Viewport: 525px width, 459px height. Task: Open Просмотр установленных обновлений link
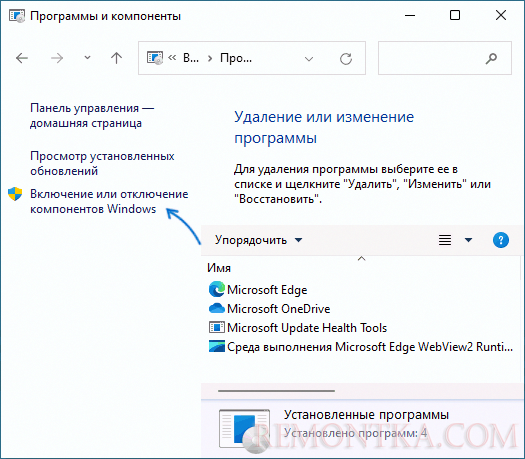coord(102,163)
